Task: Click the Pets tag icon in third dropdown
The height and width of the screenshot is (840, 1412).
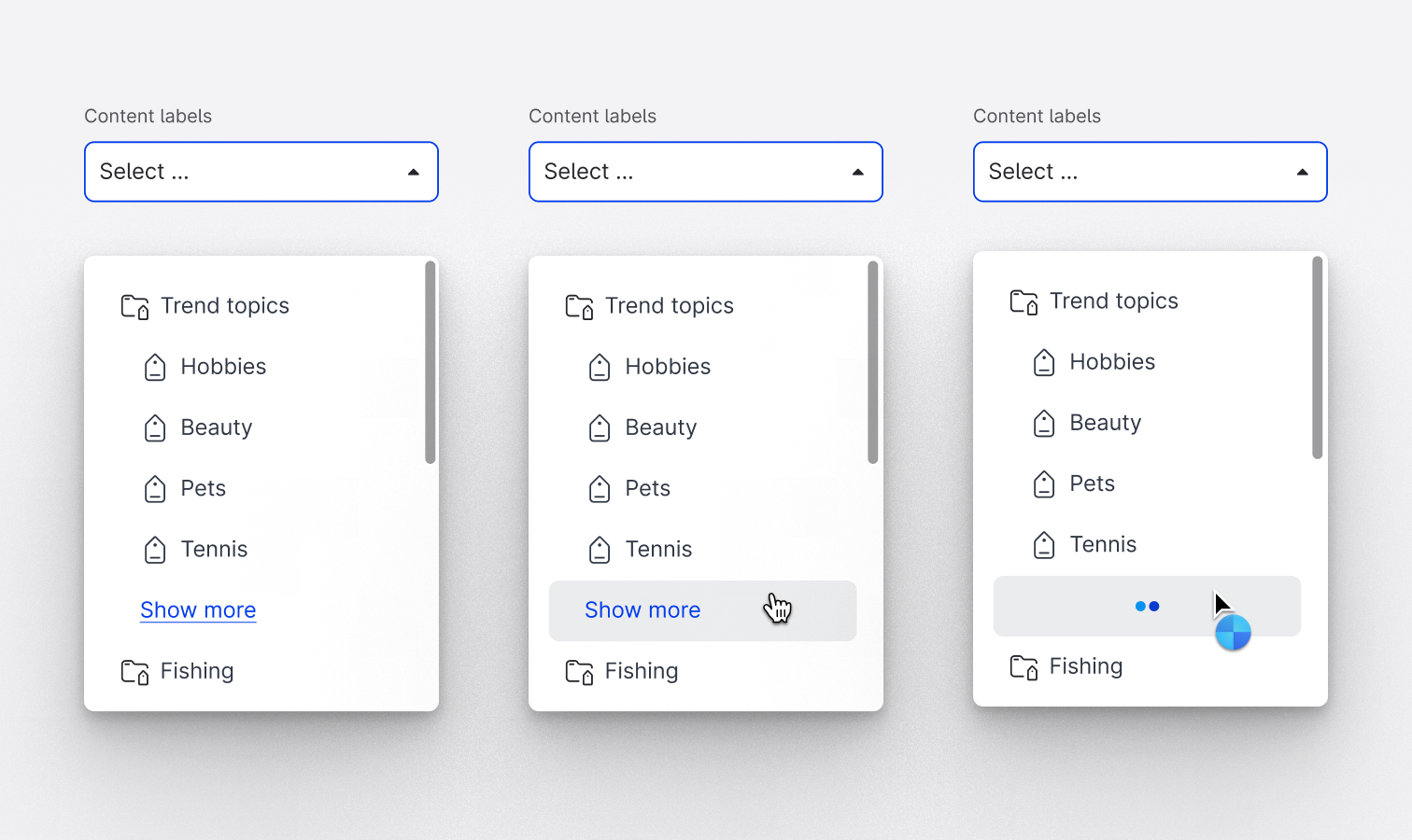Action: click(1043, 483)
